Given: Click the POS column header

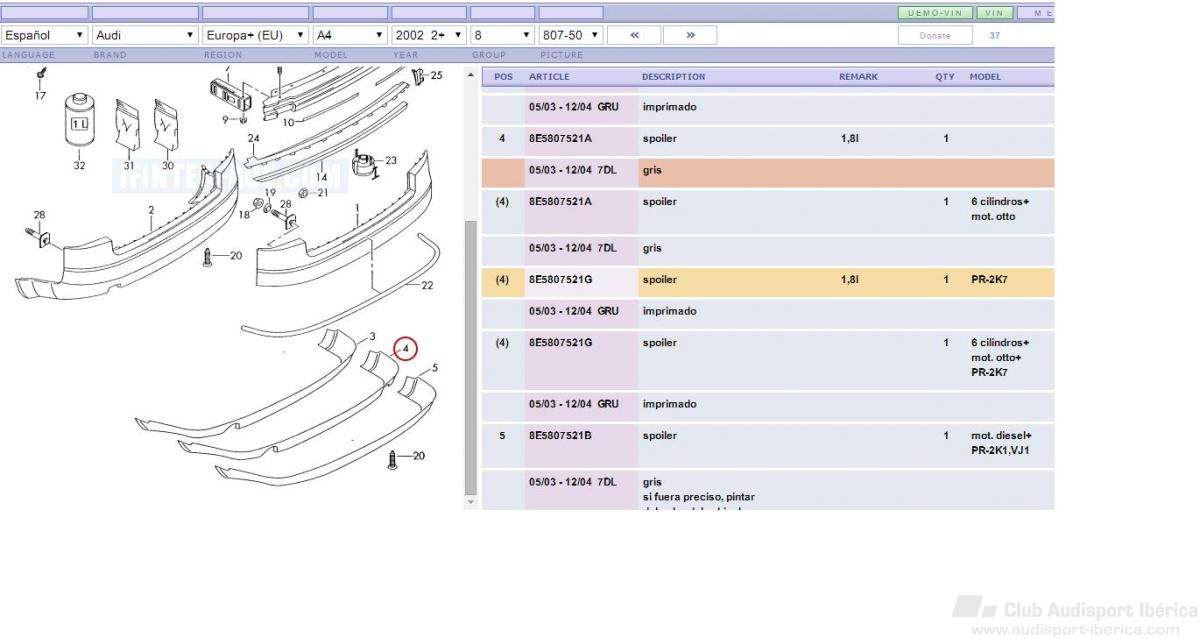Looking at the screenshot, I should coord(504,77).
